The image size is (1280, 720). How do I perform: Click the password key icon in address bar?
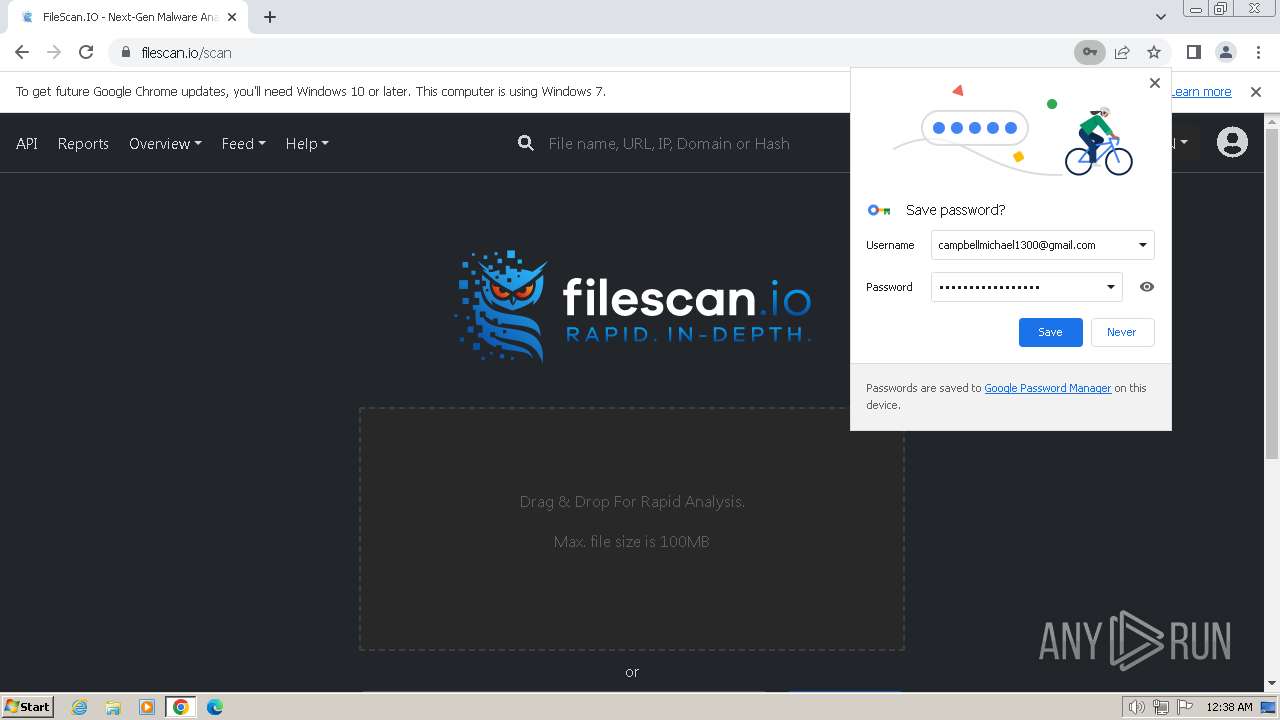coord(1090,52)
